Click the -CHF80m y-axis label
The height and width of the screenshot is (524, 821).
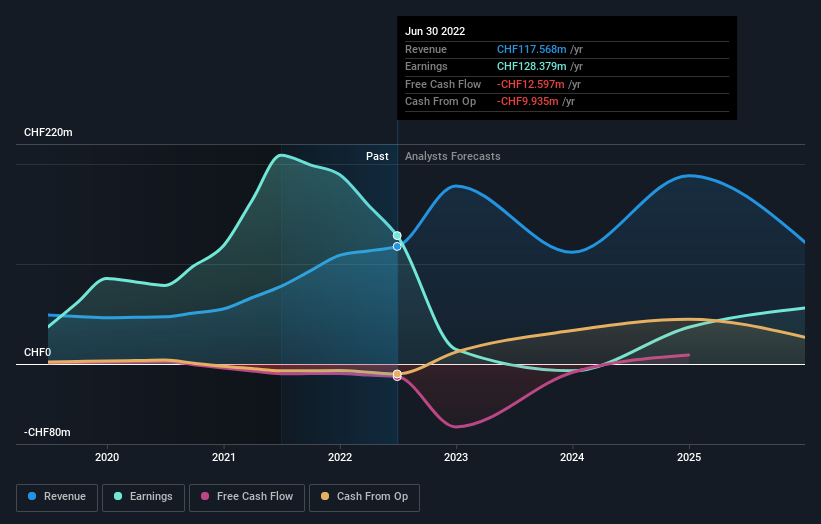[x=47, y=432]
